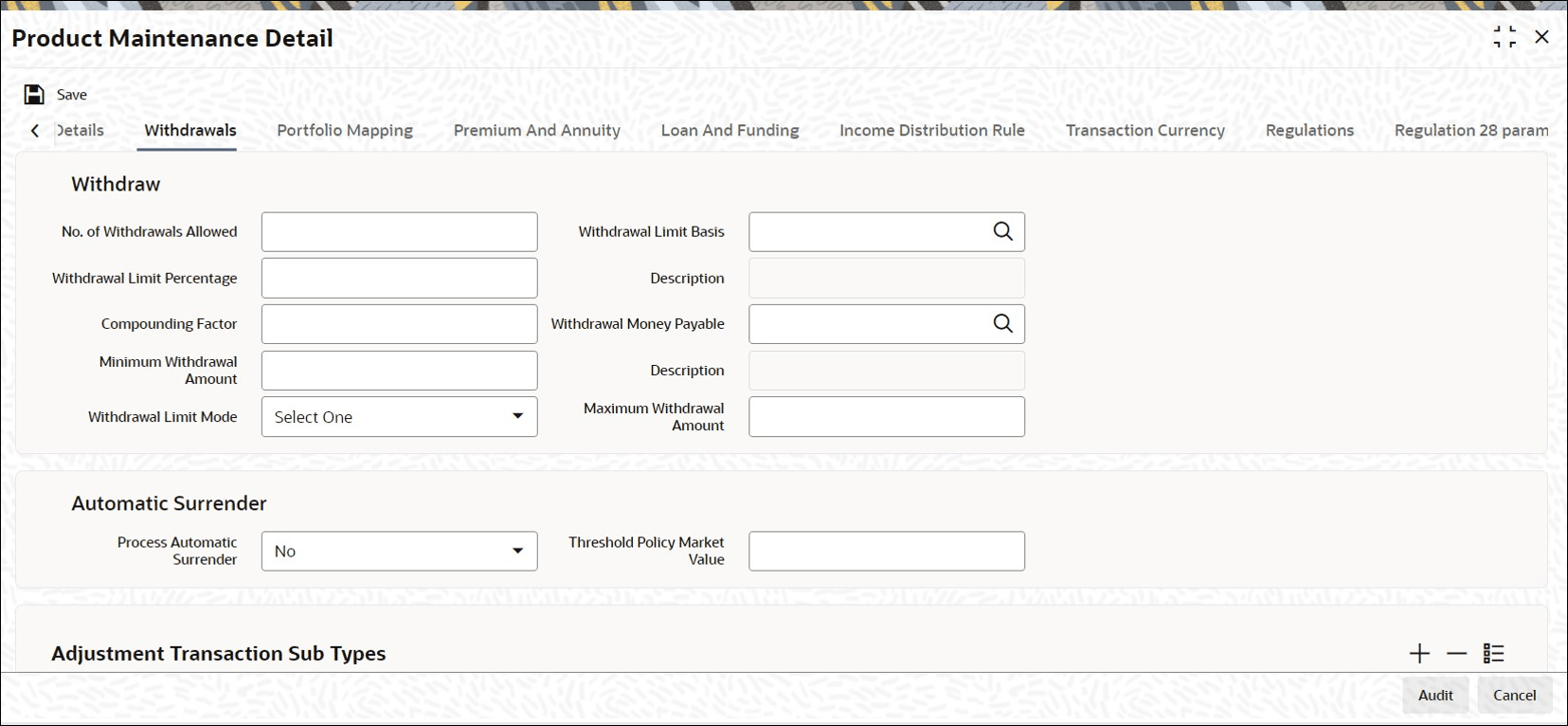Click the Withdraw section heading
The width and height of the screenshot is (1568, 726).
116,184
